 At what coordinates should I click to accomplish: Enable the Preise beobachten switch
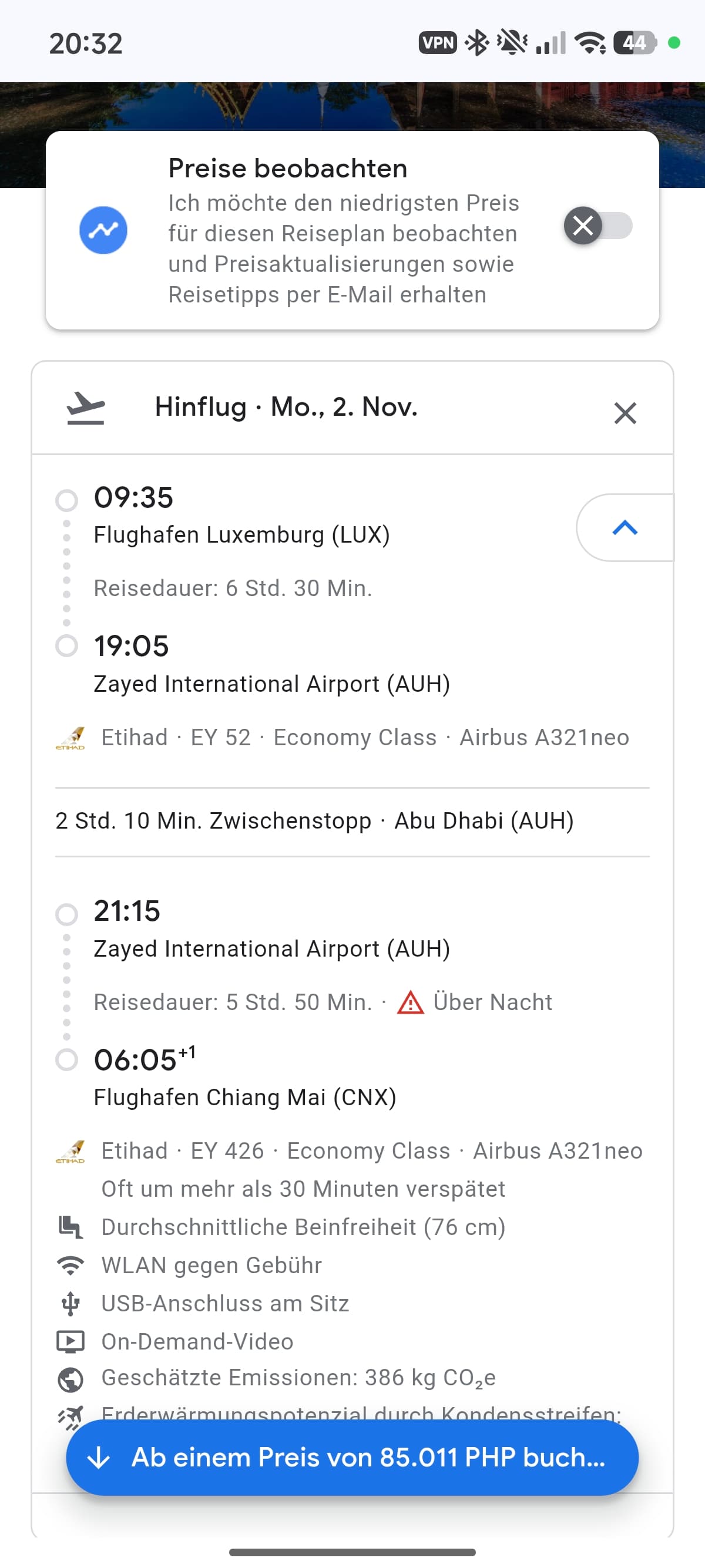[598, 226]
